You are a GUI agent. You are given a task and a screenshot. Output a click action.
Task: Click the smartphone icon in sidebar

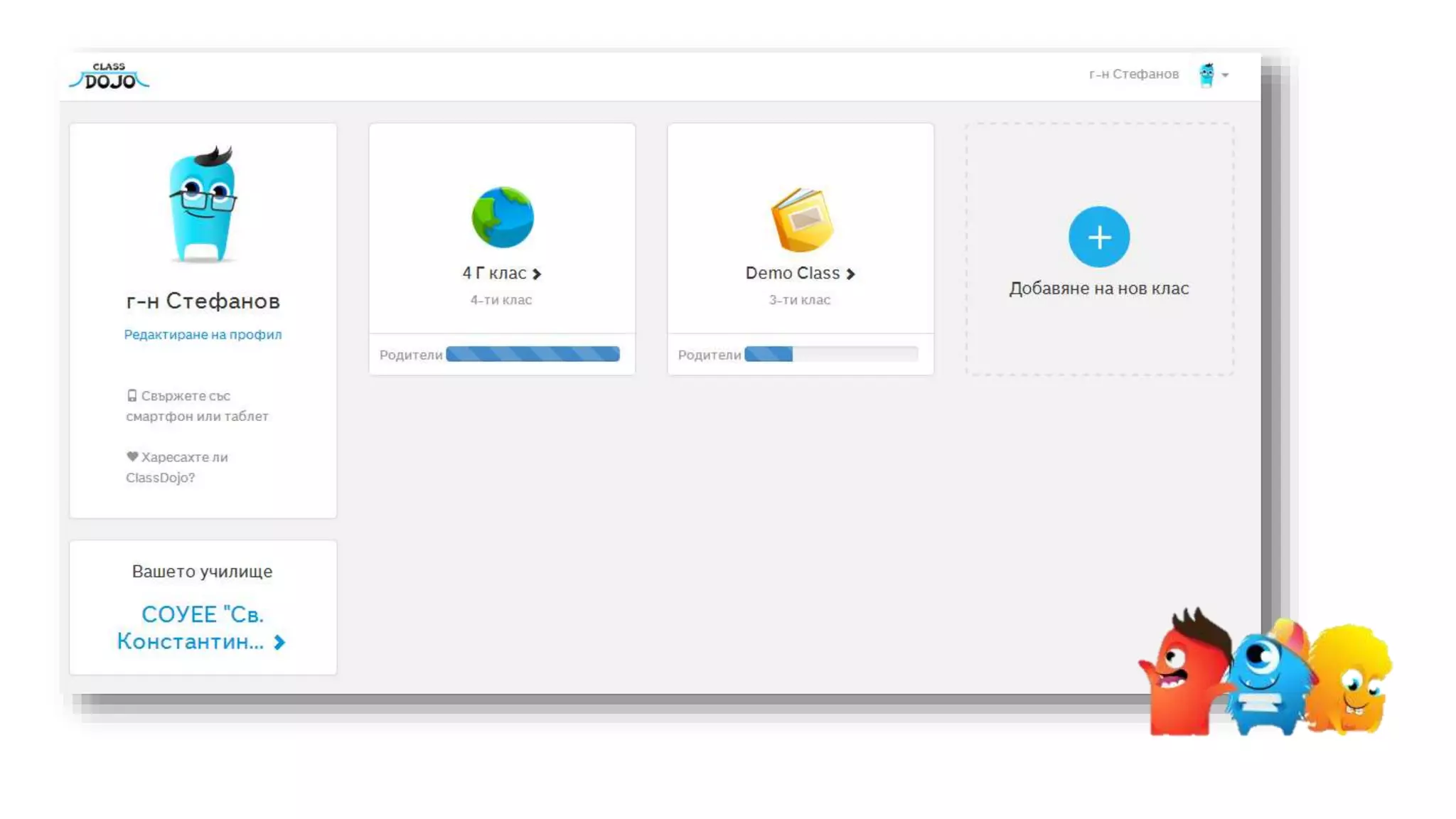pos(132,396)
